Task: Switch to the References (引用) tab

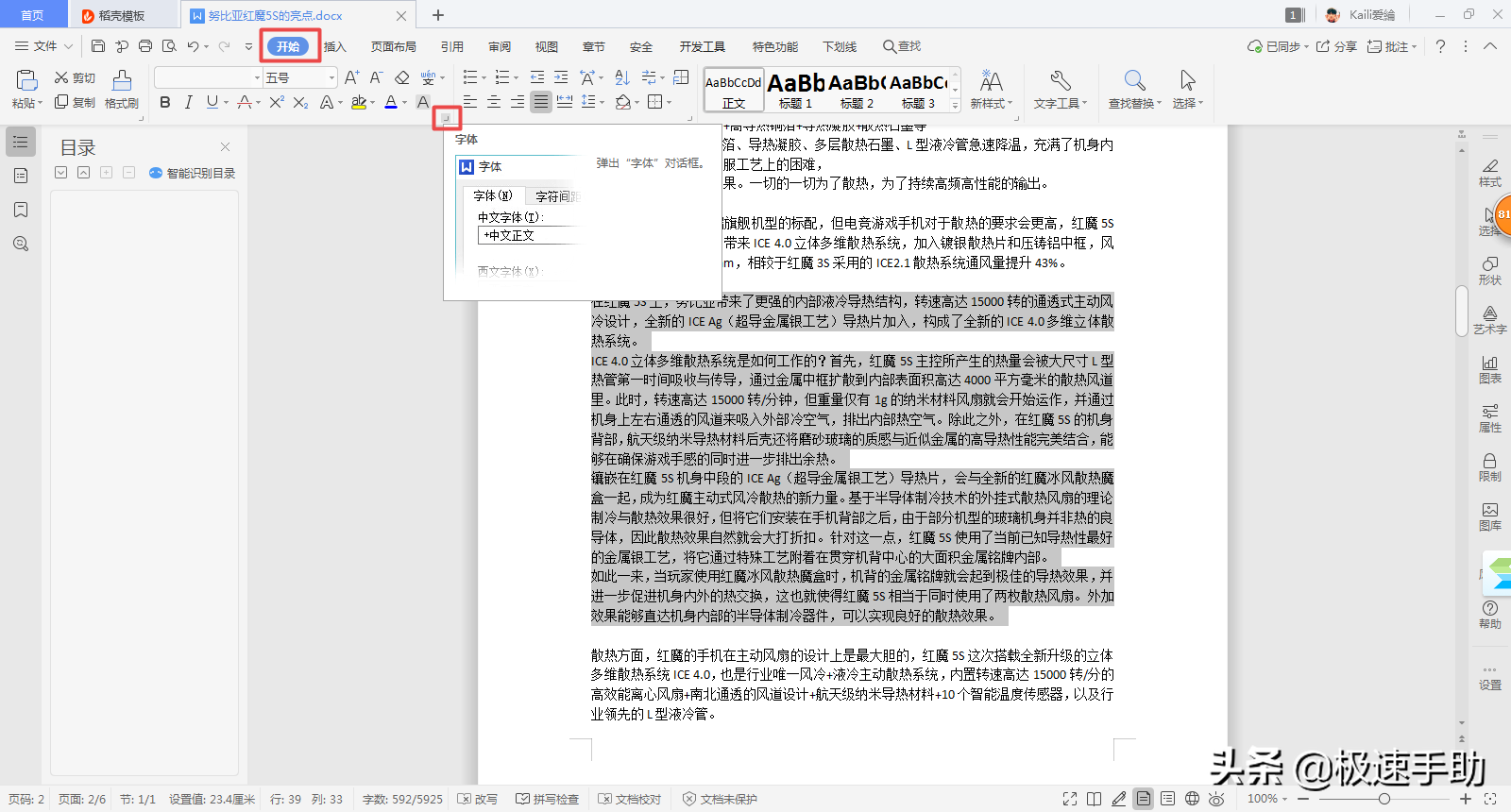Action: pos(451,46)
